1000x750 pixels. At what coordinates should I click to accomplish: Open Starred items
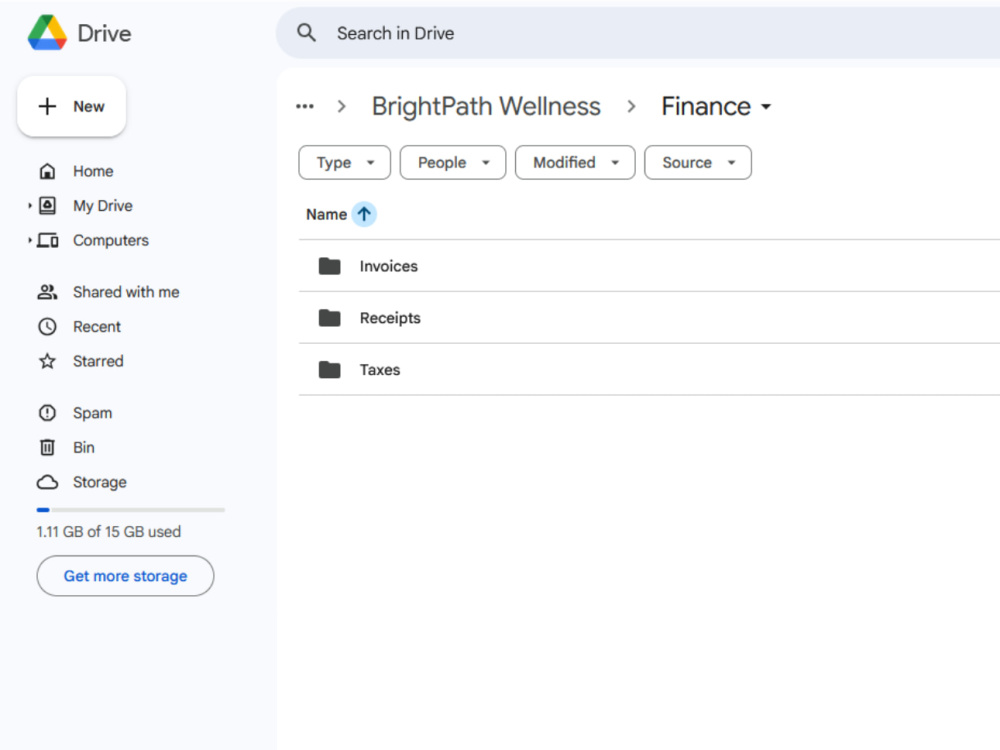98,361
